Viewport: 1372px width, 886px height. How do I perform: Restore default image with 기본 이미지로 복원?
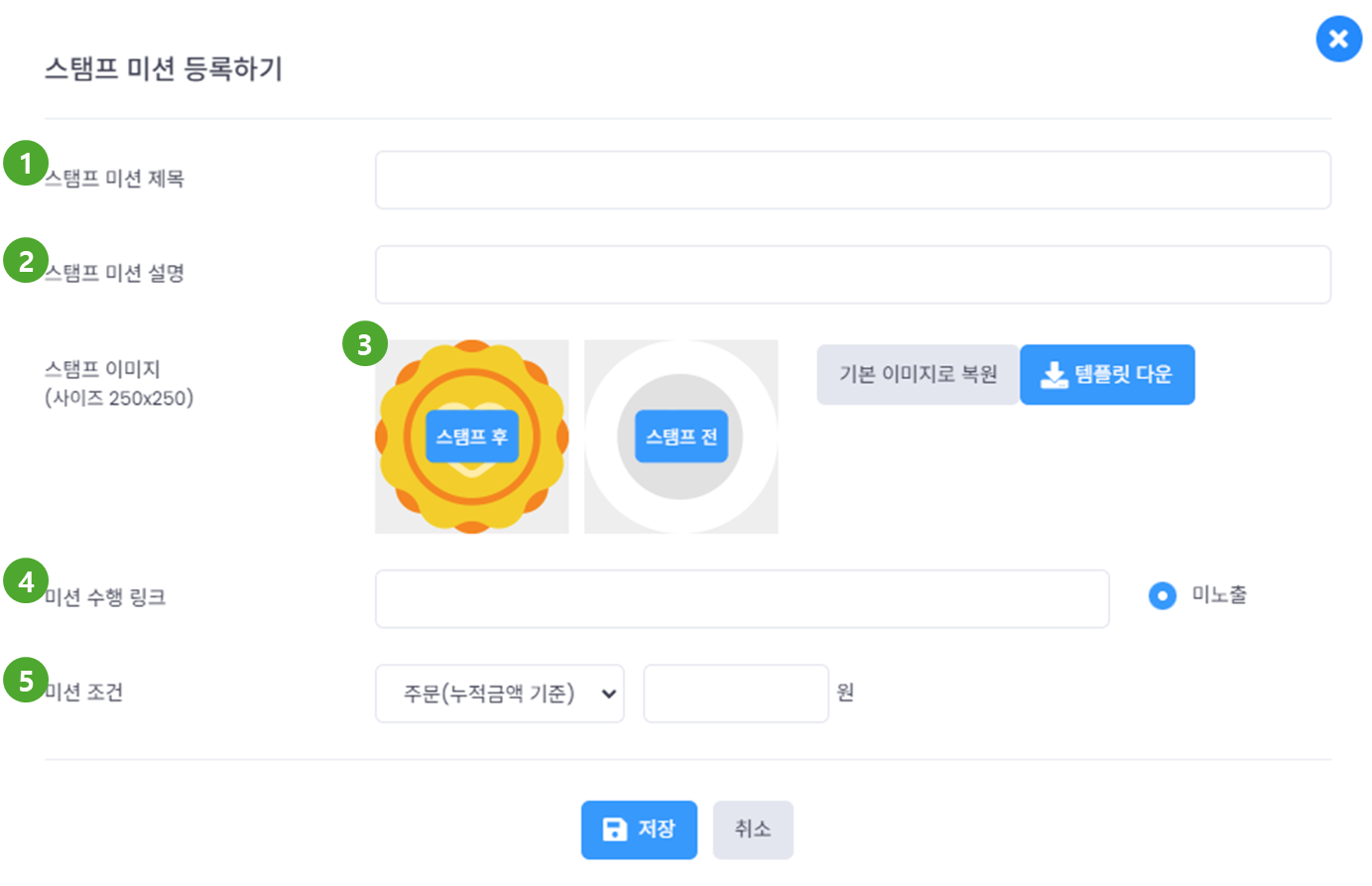click(x=918, y=374)
